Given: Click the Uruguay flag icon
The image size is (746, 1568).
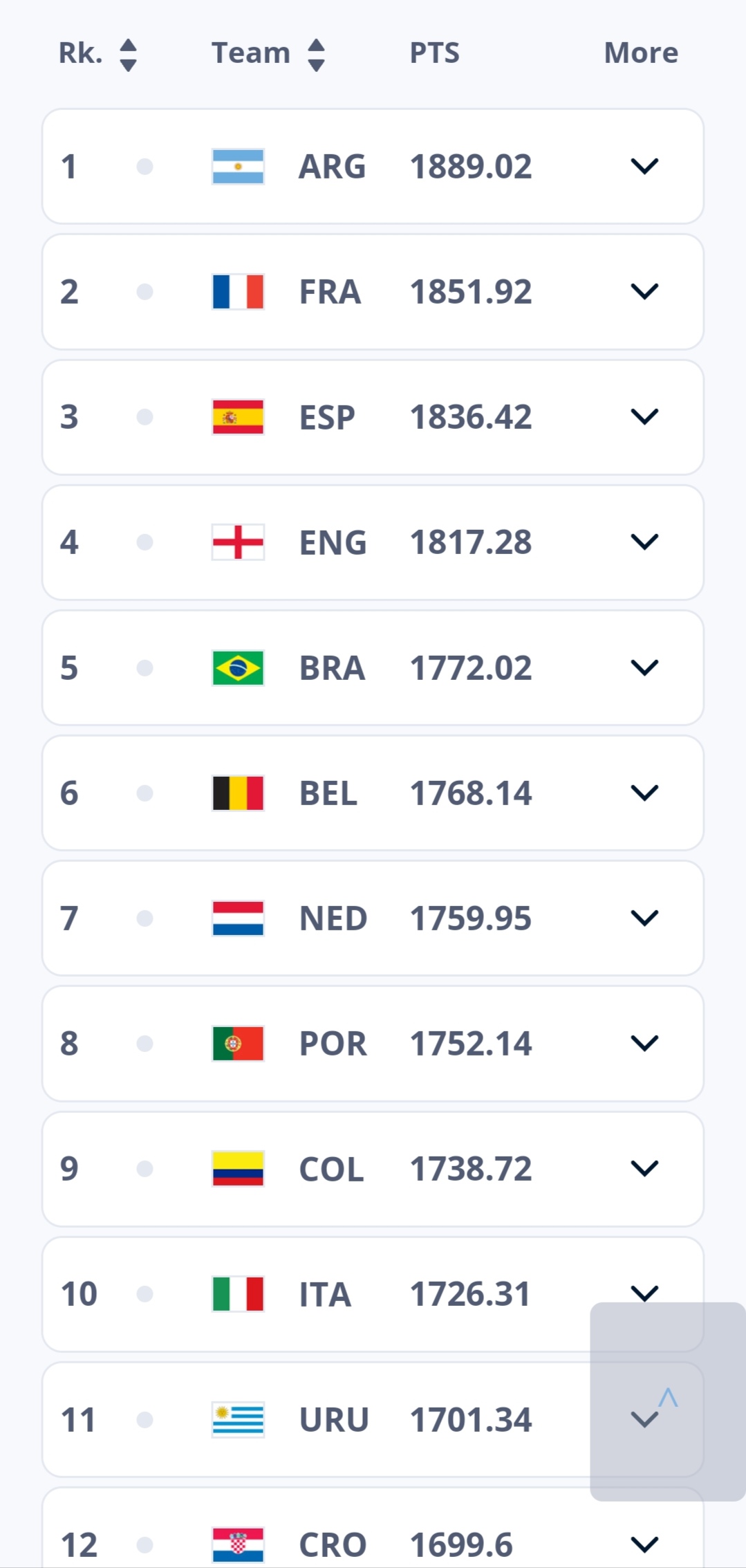Looking at the screenshot, I should 238,1420.
